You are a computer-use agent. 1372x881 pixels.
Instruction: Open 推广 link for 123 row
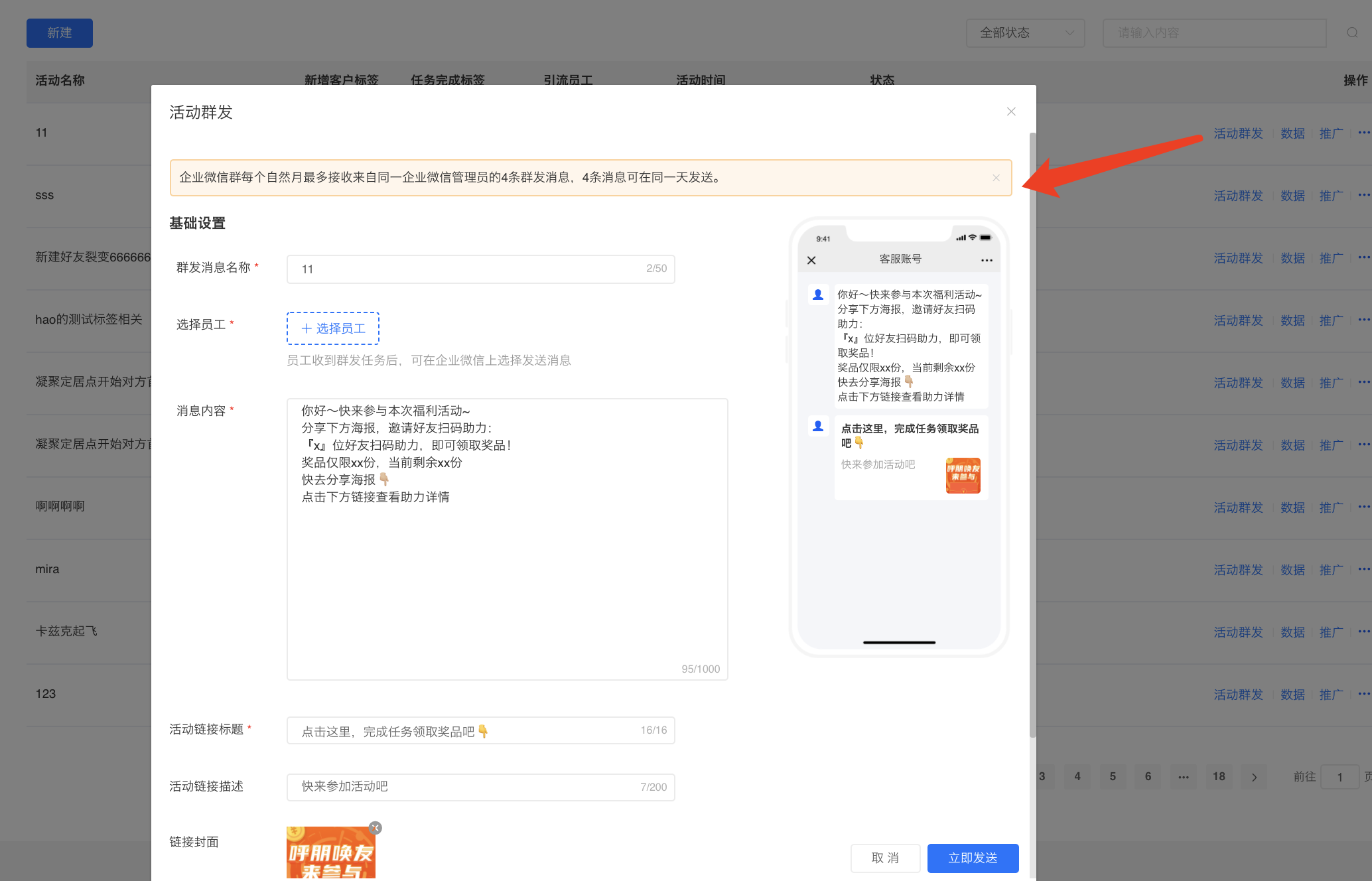click(1331, 695)
